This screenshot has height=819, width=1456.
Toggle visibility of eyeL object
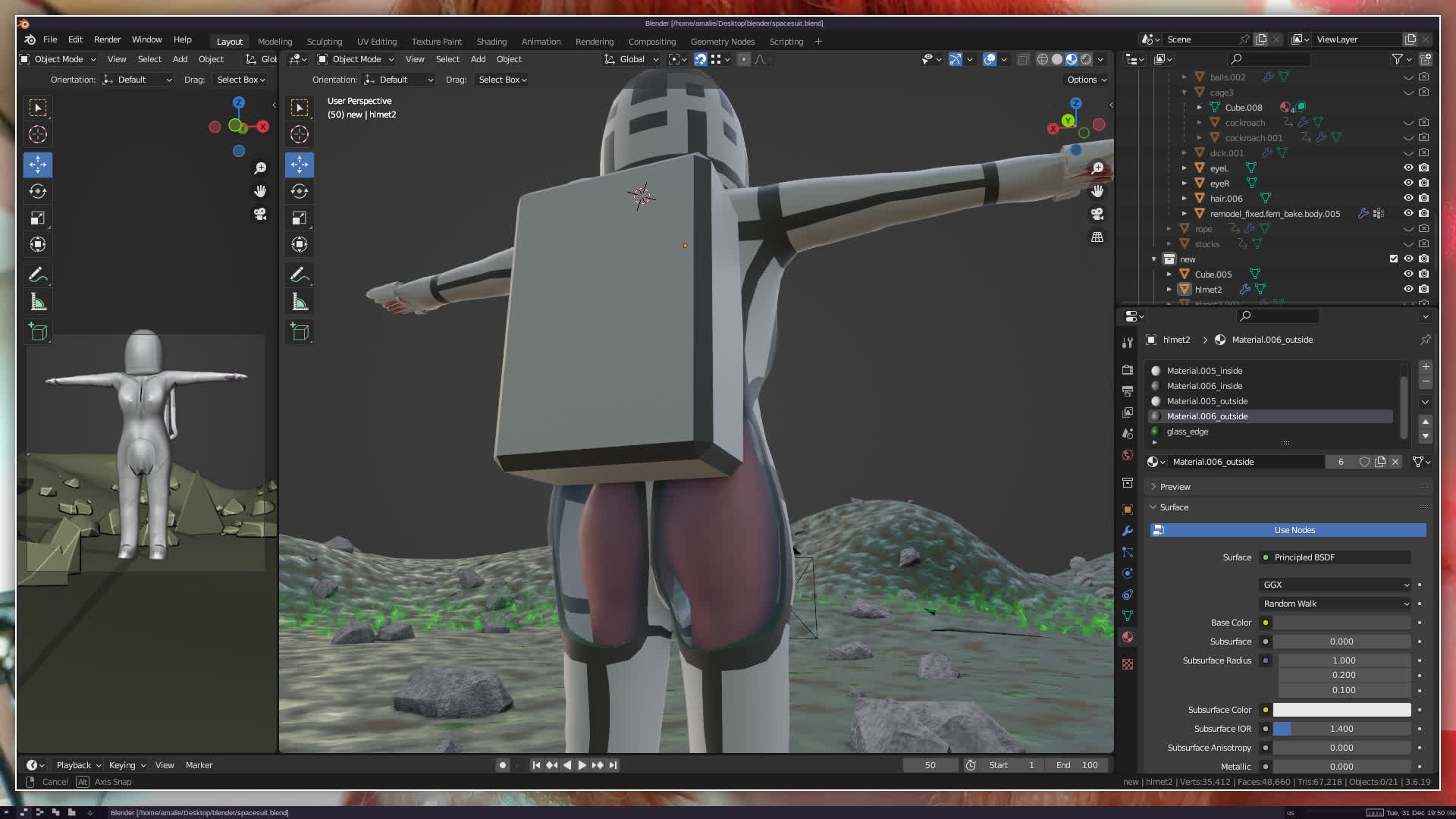(1408, 168)
